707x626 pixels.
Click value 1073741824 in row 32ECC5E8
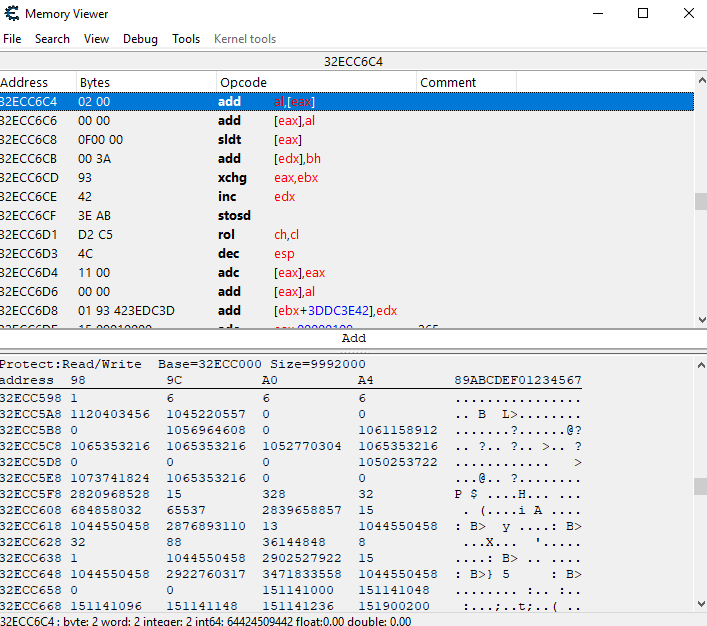click(110, 478)
